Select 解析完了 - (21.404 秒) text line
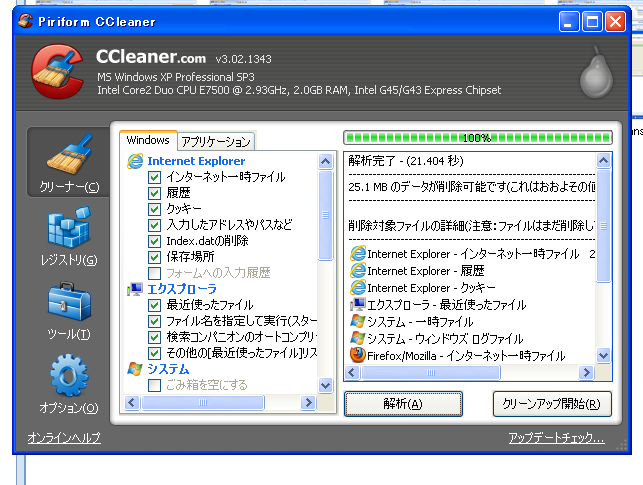Image resolution: width=643 pixels, height=485 pixels. pos(406,161)
